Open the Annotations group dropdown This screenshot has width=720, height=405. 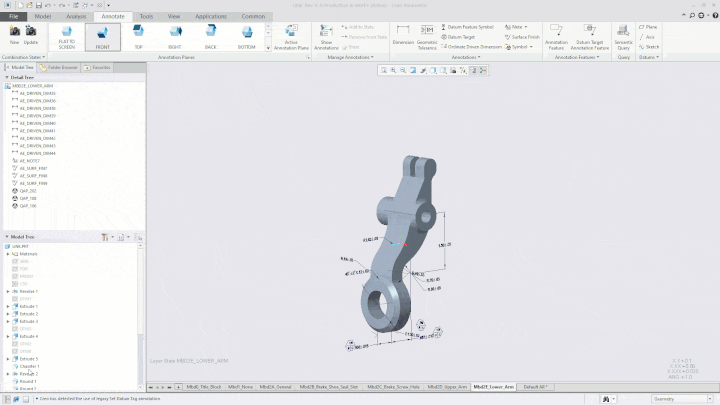[465, 57]
